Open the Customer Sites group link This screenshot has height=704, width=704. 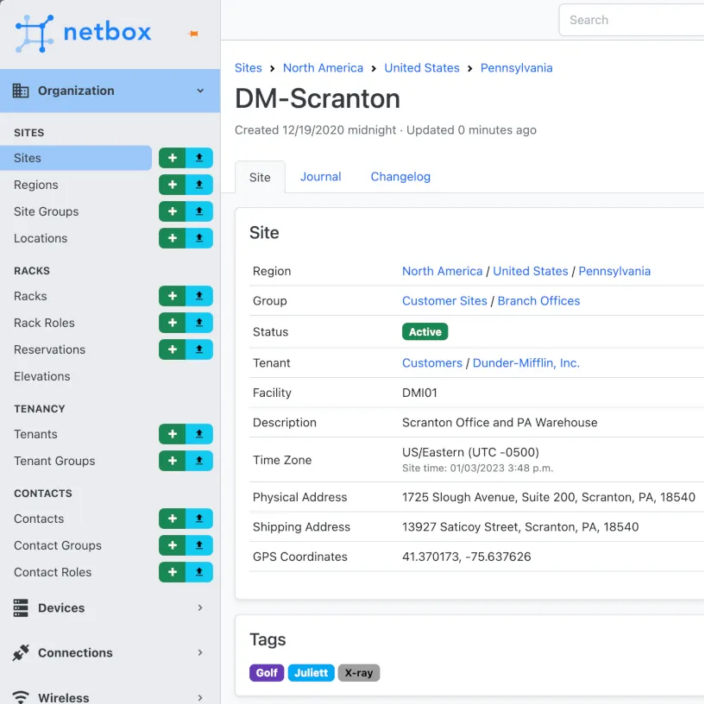click(444, 301)
